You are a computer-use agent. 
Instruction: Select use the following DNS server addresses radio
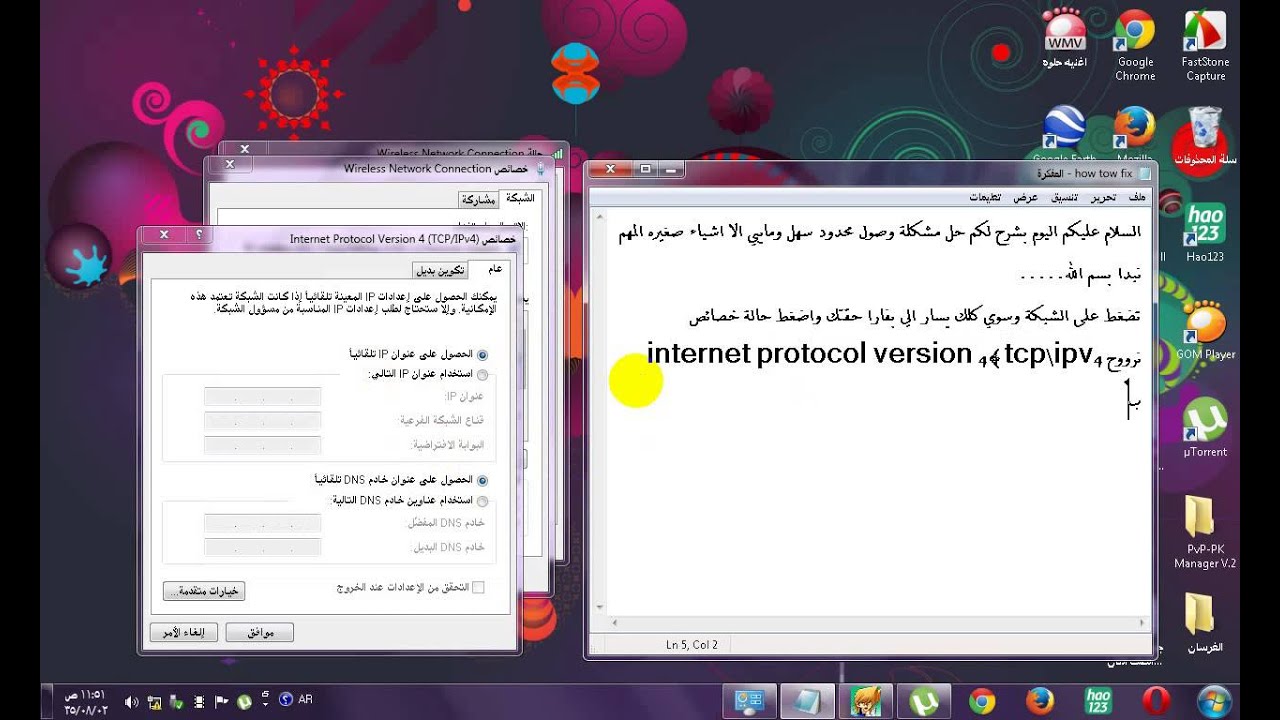[x=483, y=501]
